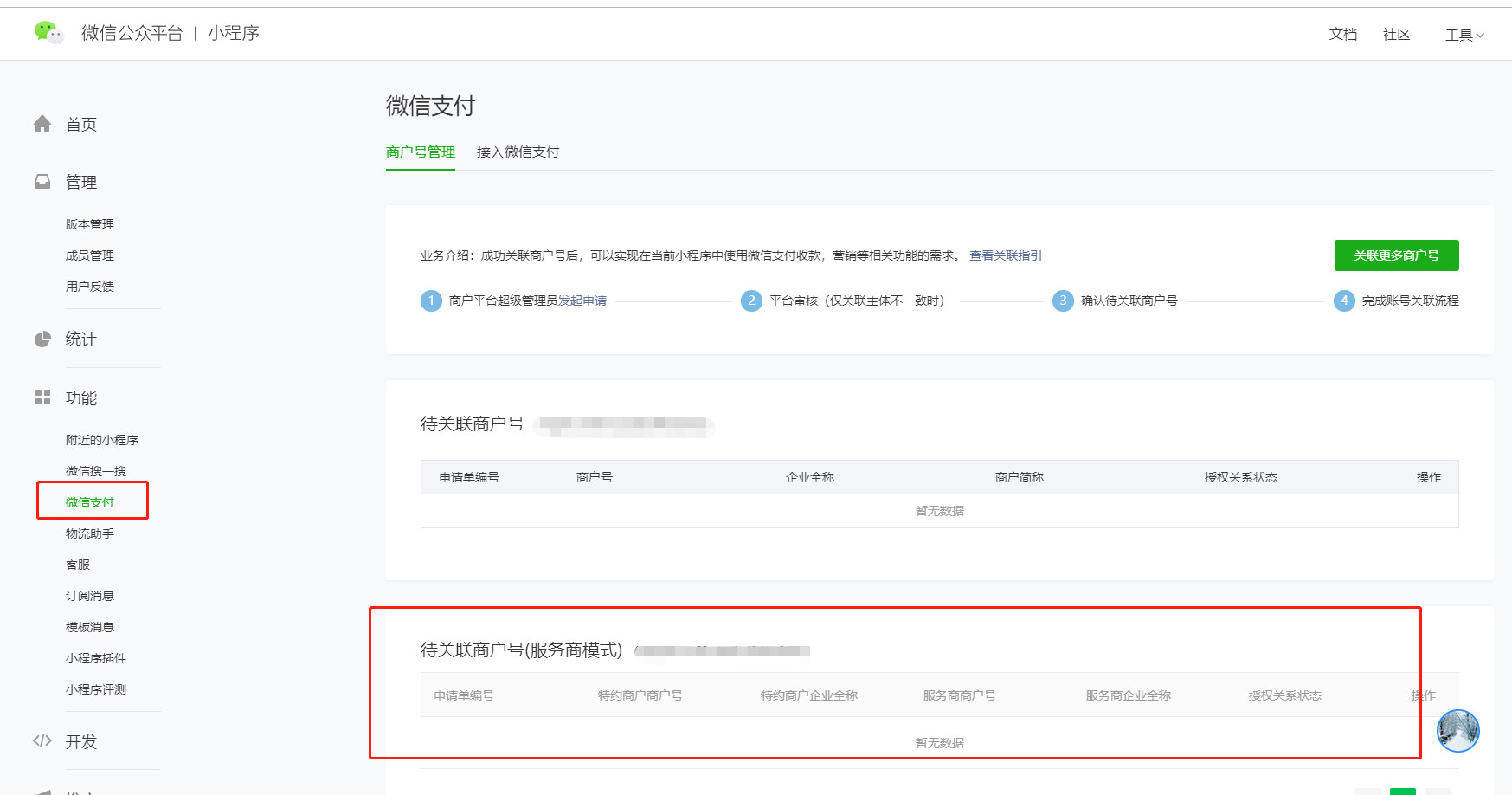Screen dimensions: 1512x795
Task: Open the 文档 menu item
Action: coord(1343,34)
